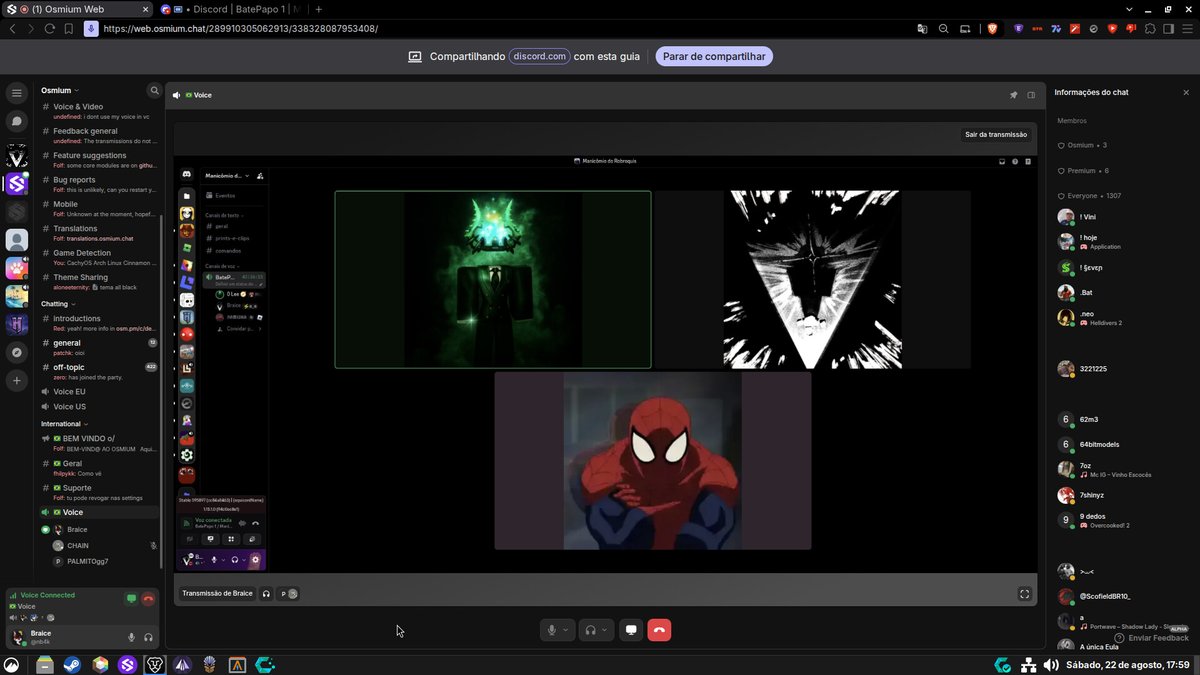Launch Steam from the taskbar
This screenshot has width=1200, height=675.
[x=72, y=664]
